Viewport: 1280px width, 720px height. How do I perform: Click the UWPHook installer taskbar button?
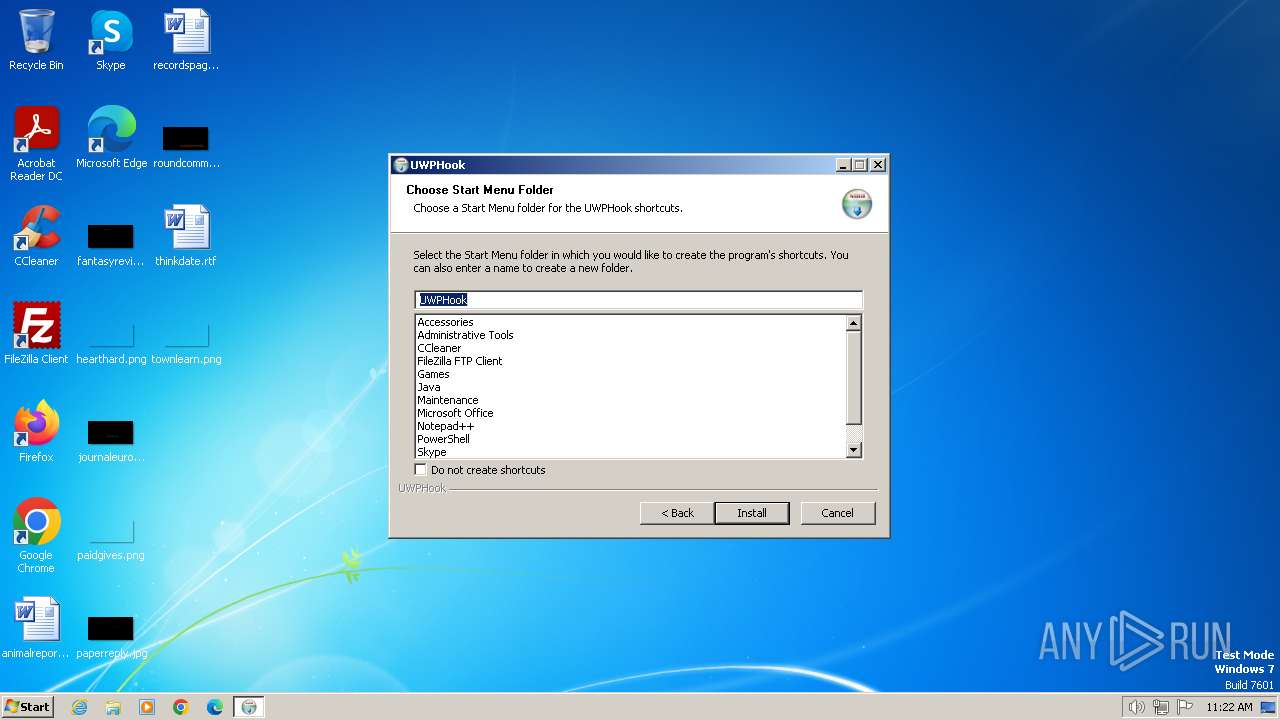(249, 707)
